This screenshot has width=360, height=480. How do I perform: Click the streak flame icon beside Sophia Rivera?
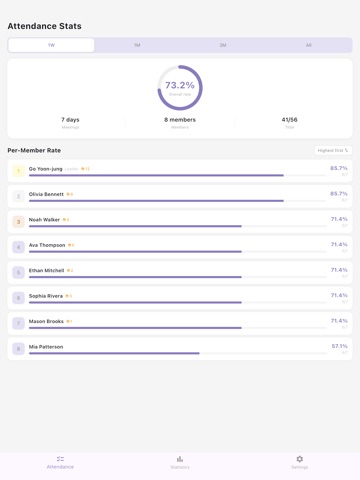pyautogui.click(x=67, y=296)
